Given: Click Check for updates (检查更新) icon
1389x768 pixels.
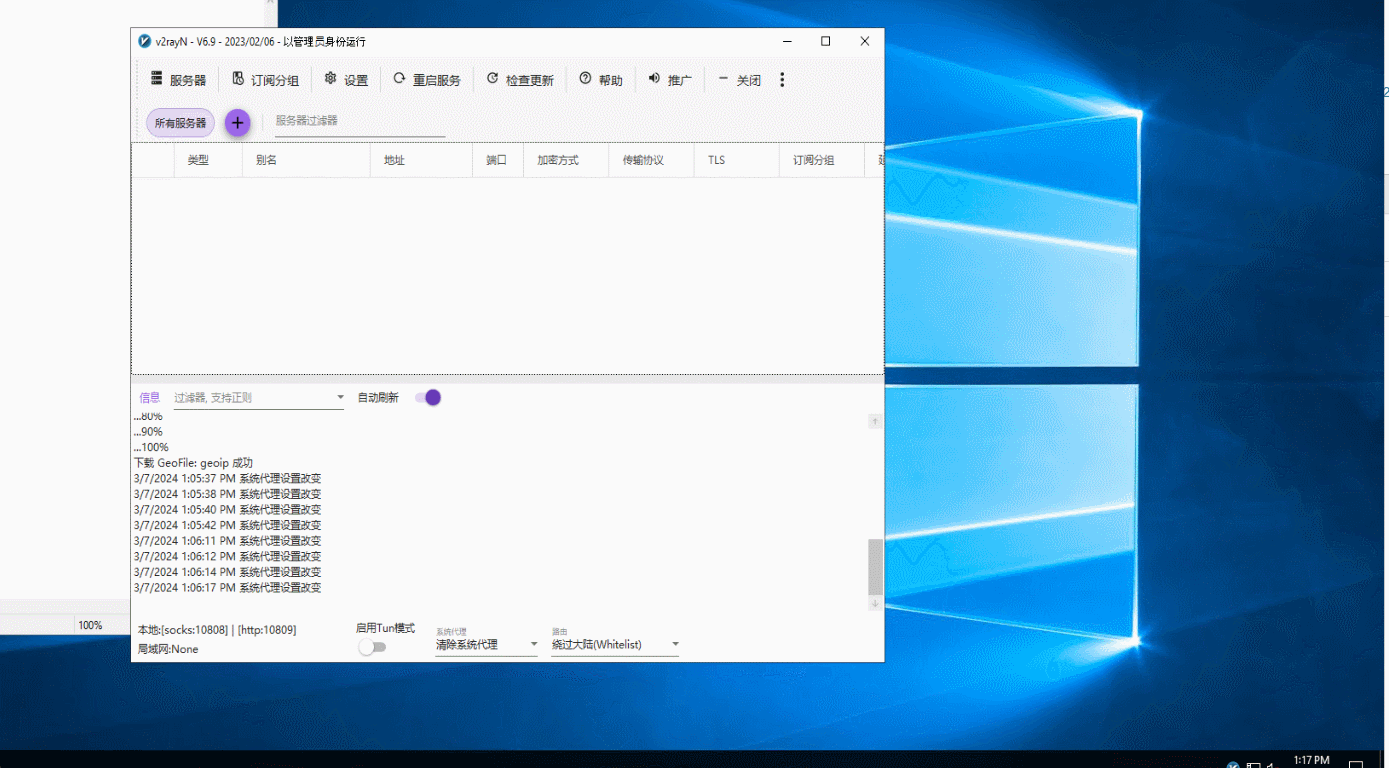Looking at the screenshot, I should 493,79.
